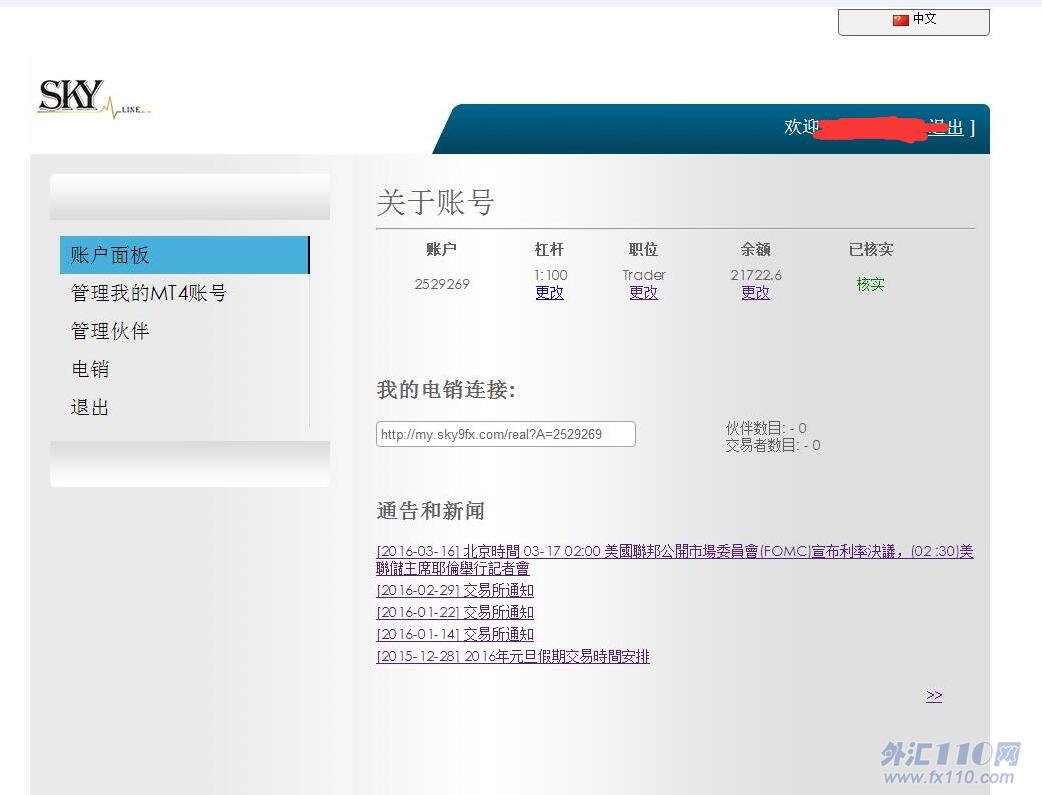Open the 2015-12-28 元旦假期交易時間安排 notice
Image resolution: width=1042 pixels, height=795 pixels.
coord(513,656)
